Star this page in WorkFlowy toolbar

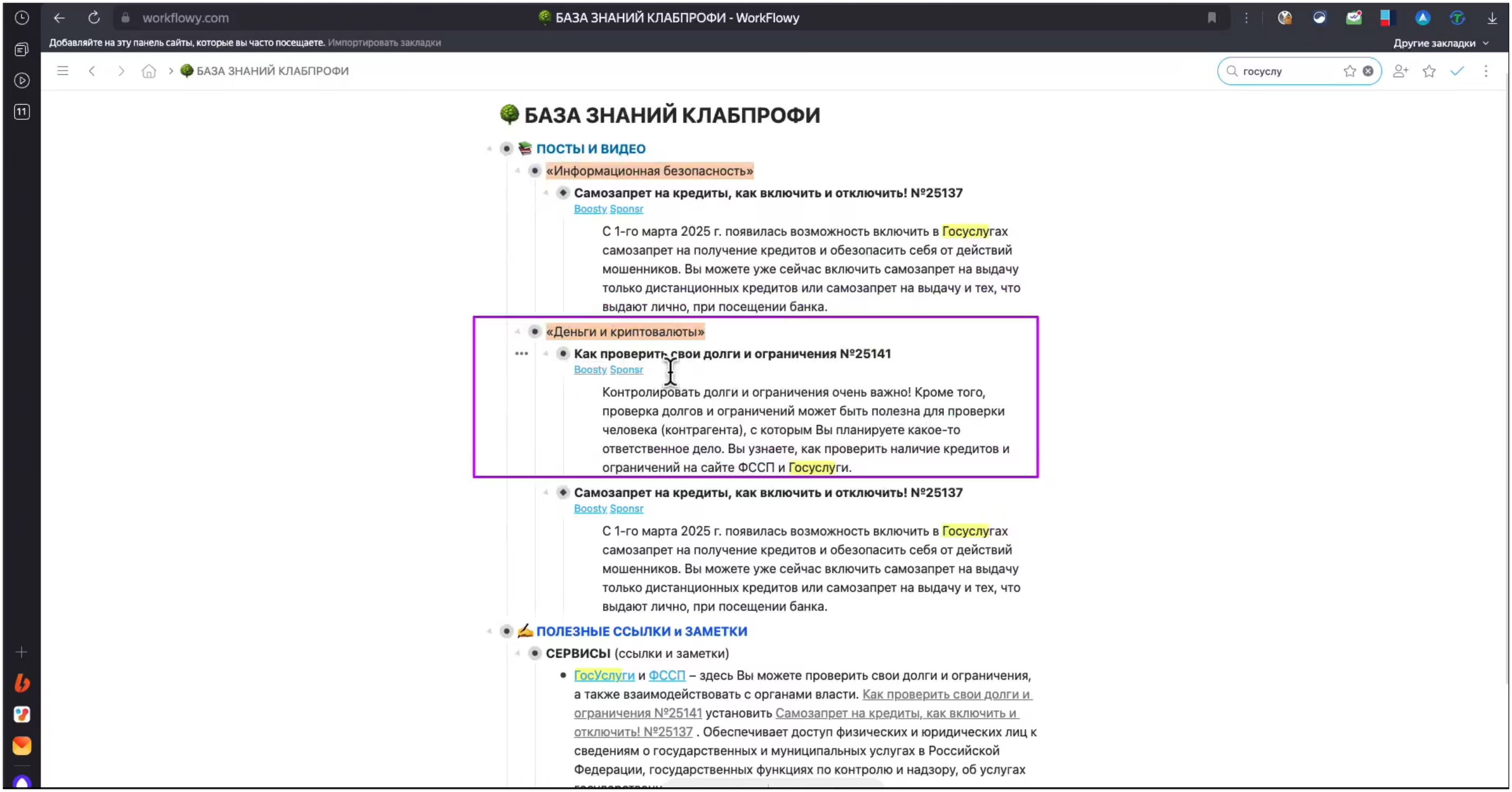(1429, 71)
